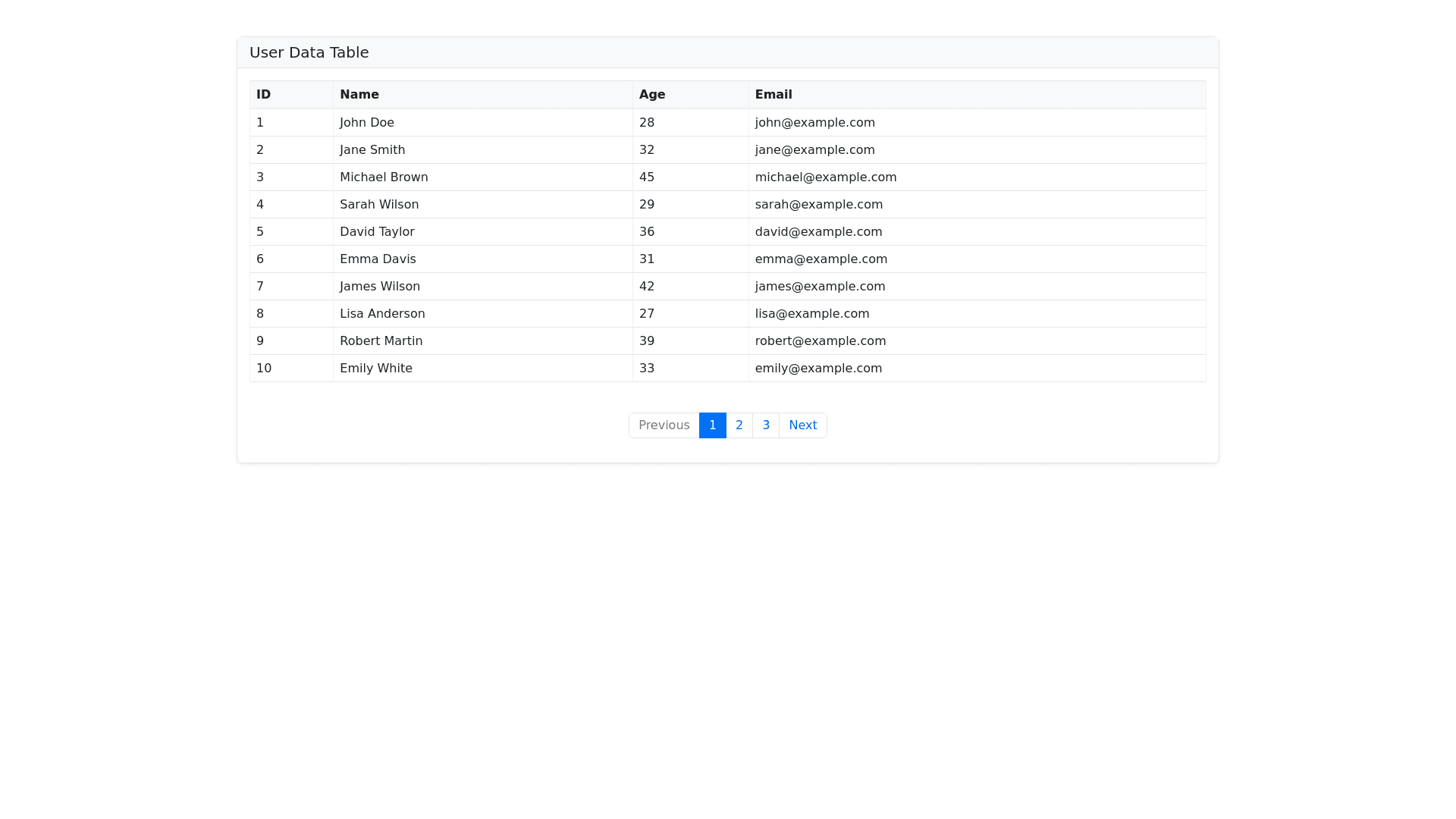Click the Previous pagination button
This screenshot has height=819, width=1456.
(x=664, y=425)
